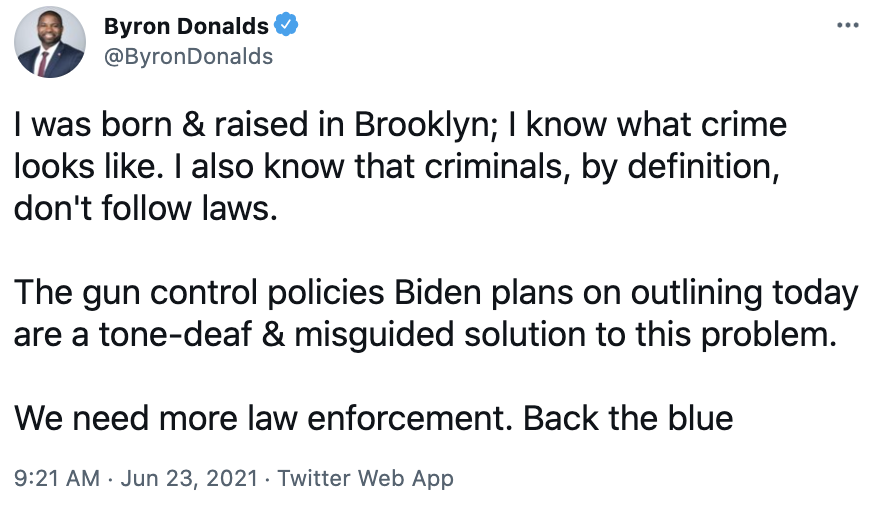878x510 pixels.
Task: Click the Jun 23, 2021 date
Action: pyautogui.click(x=189, y=479)
